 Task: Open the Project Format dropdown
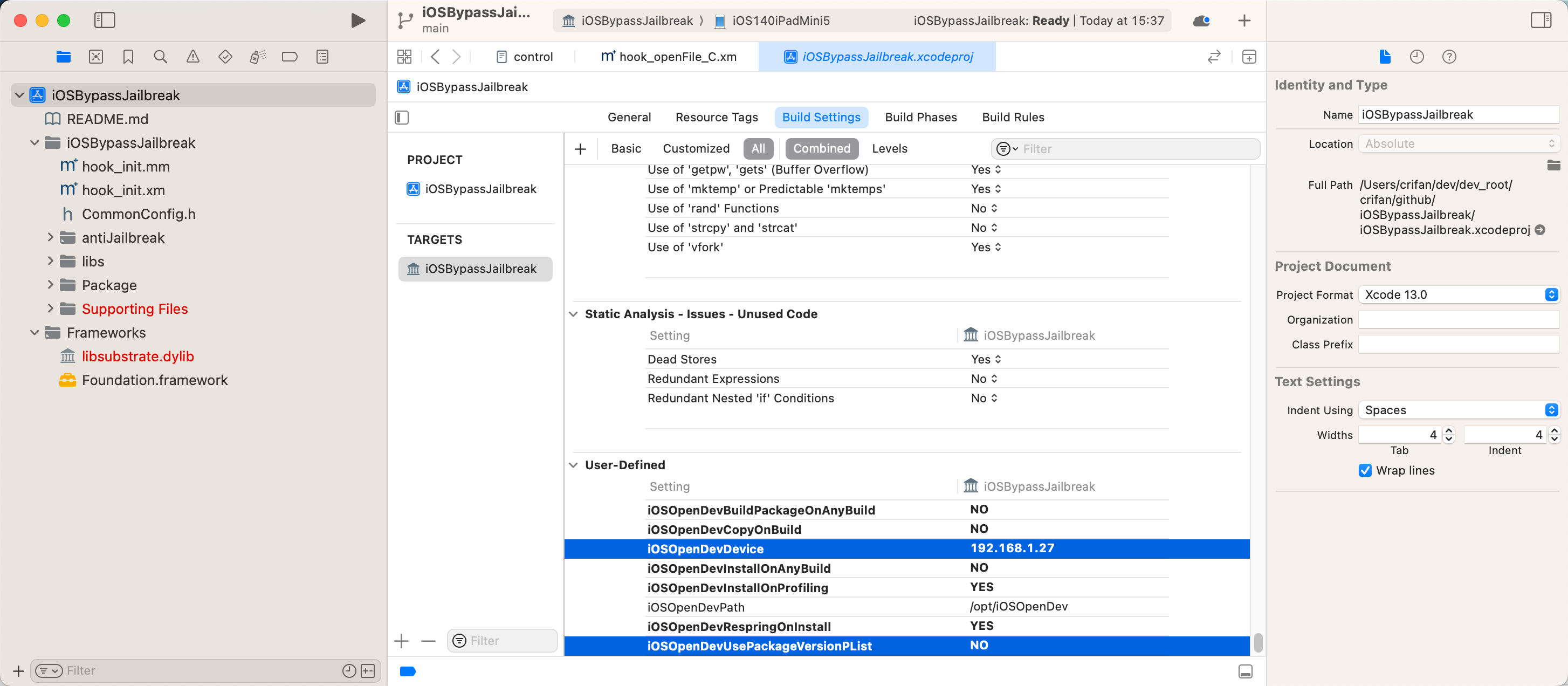click(x=1459, y=294)
